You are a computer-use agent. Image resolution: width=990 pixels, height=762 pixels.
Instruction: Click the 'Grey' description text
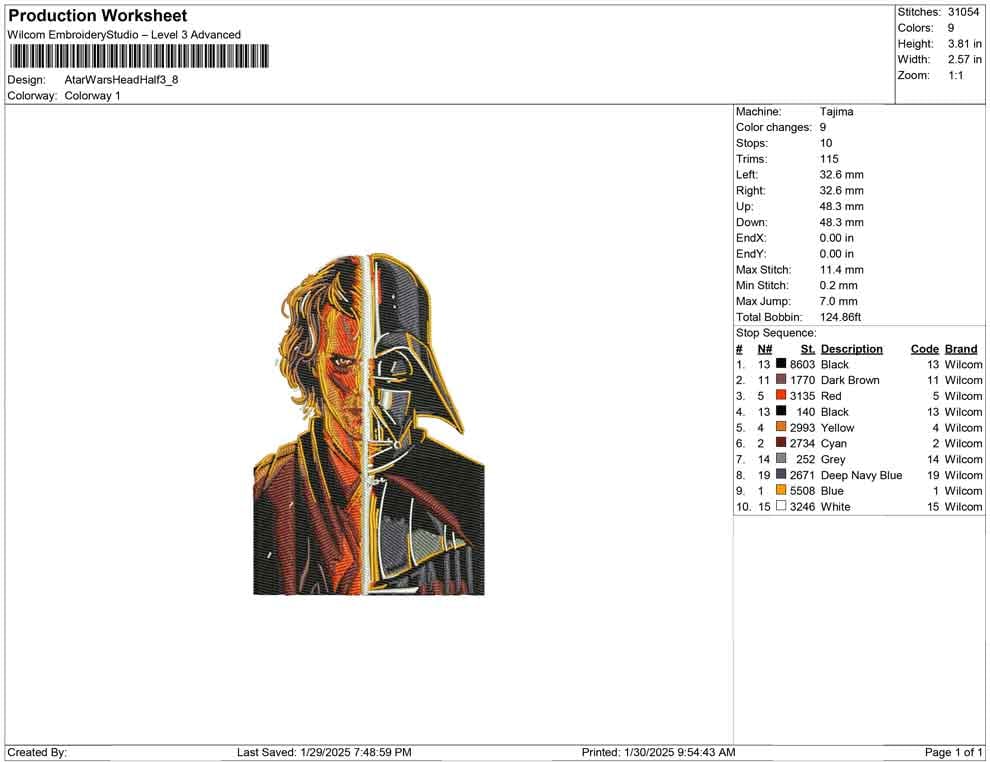click(833, 459)
